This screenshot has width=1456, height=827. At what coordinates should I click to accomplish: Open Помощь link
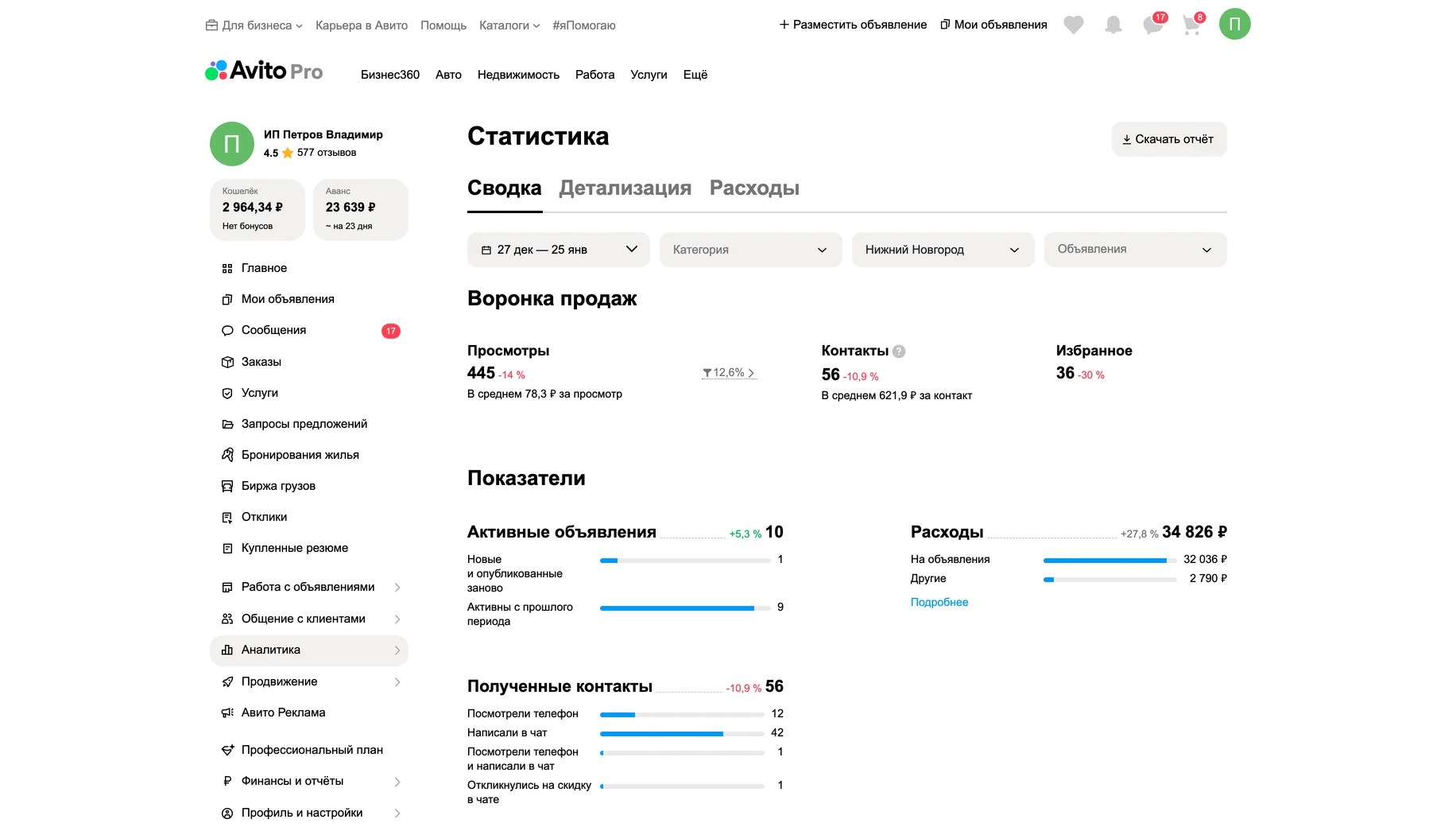coord(443,25)
